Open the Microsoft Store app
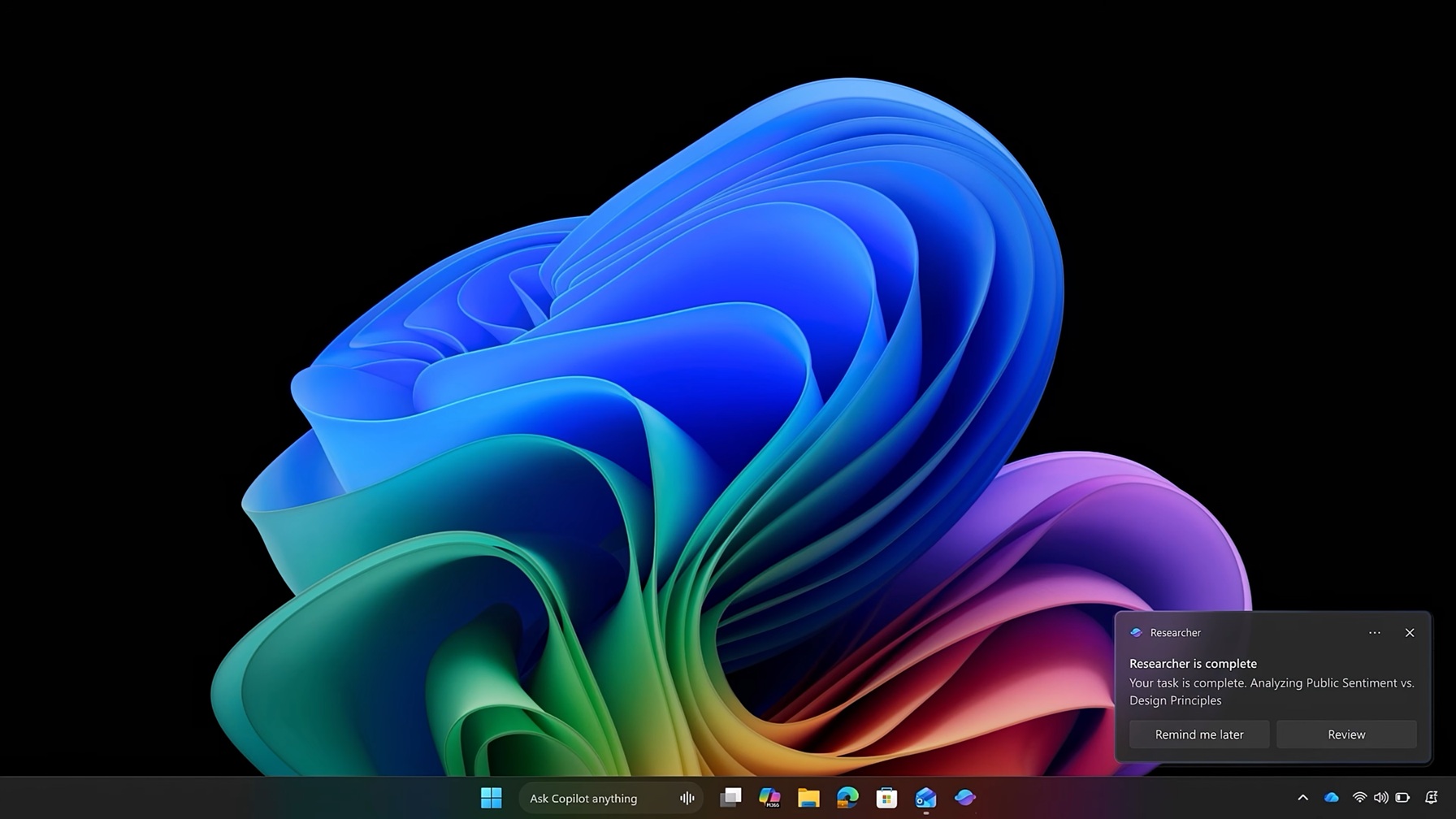1456x819 pixels. [x=886, y=798]
